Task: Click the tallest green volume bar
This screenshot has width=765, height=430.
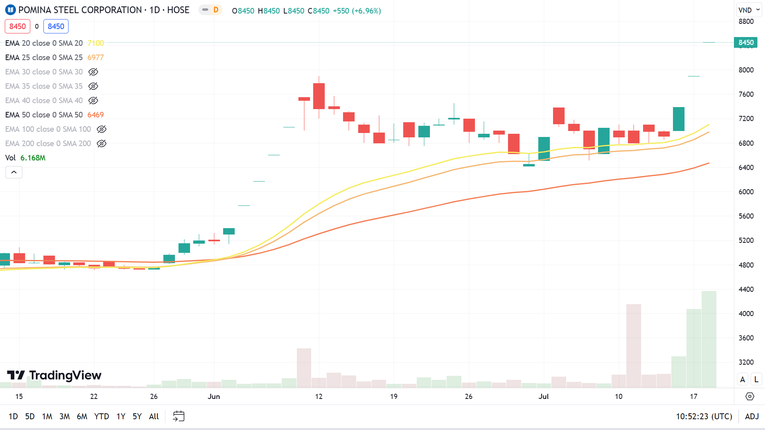Action: click(x=709, y=339)
